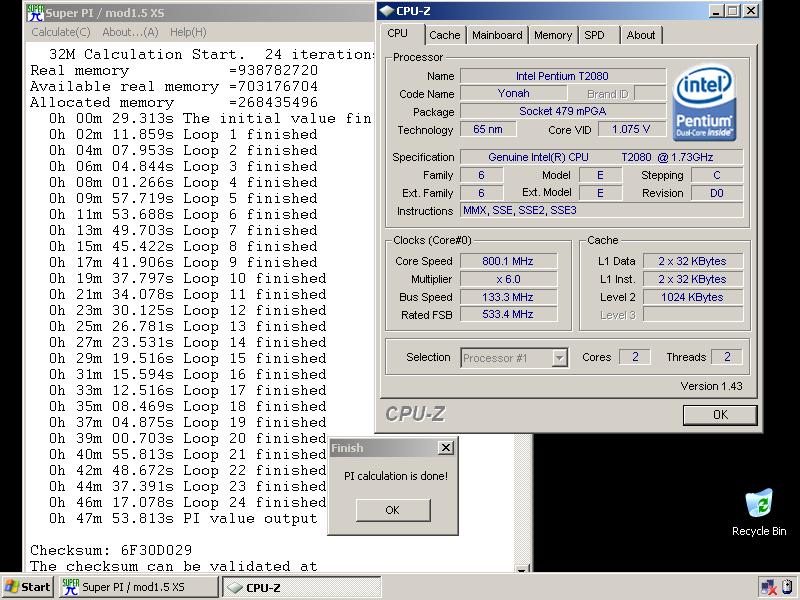Open the Help(H) menu
Image resolution: width=800 pixels, height=600 pixels.
pyautogui.click(x=188, y=32)
